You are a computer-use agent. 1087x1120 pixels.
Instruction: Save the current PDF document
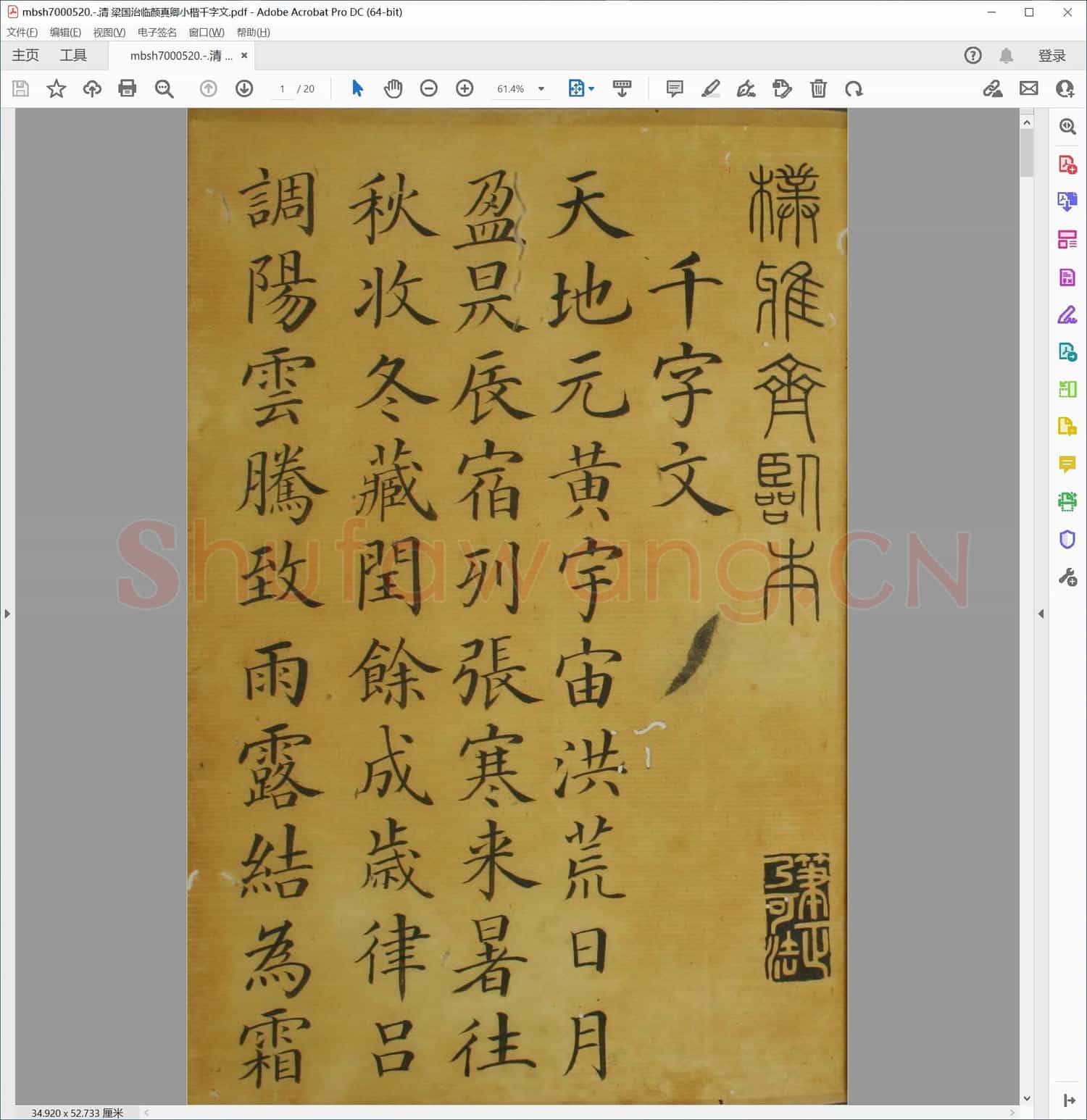[20, 88]
